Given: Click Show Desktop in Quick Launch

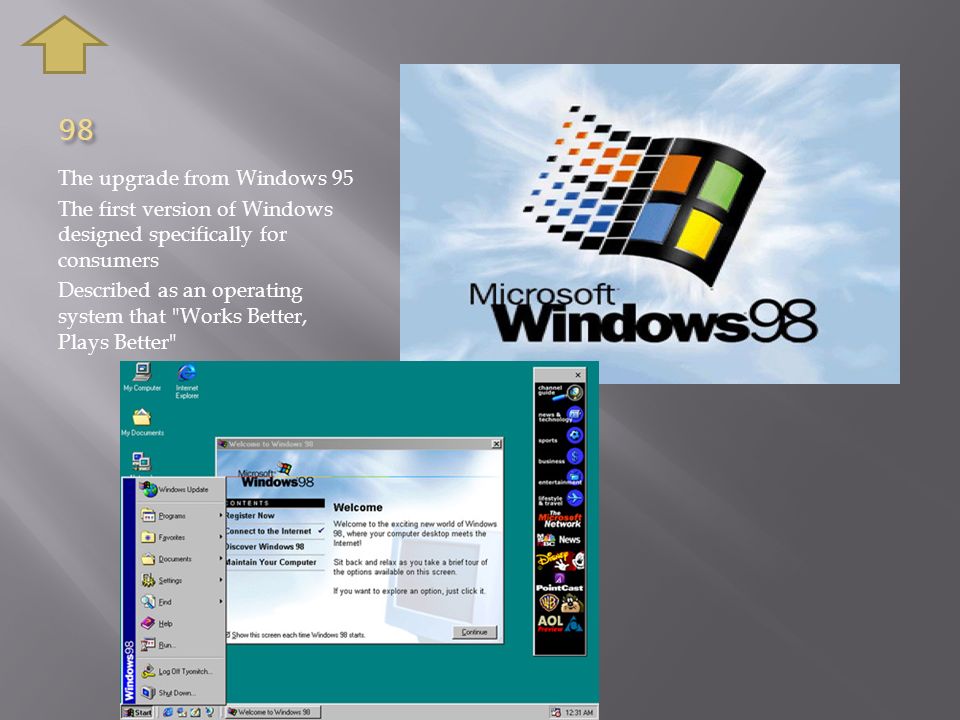Looking at the screenshot, I should point(196,712).
